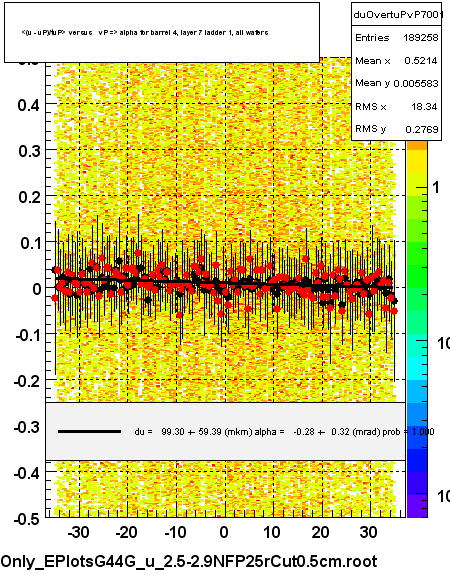Click the x-axis label 10
Viewport: 450px width, 575px height.
(272, 532)
